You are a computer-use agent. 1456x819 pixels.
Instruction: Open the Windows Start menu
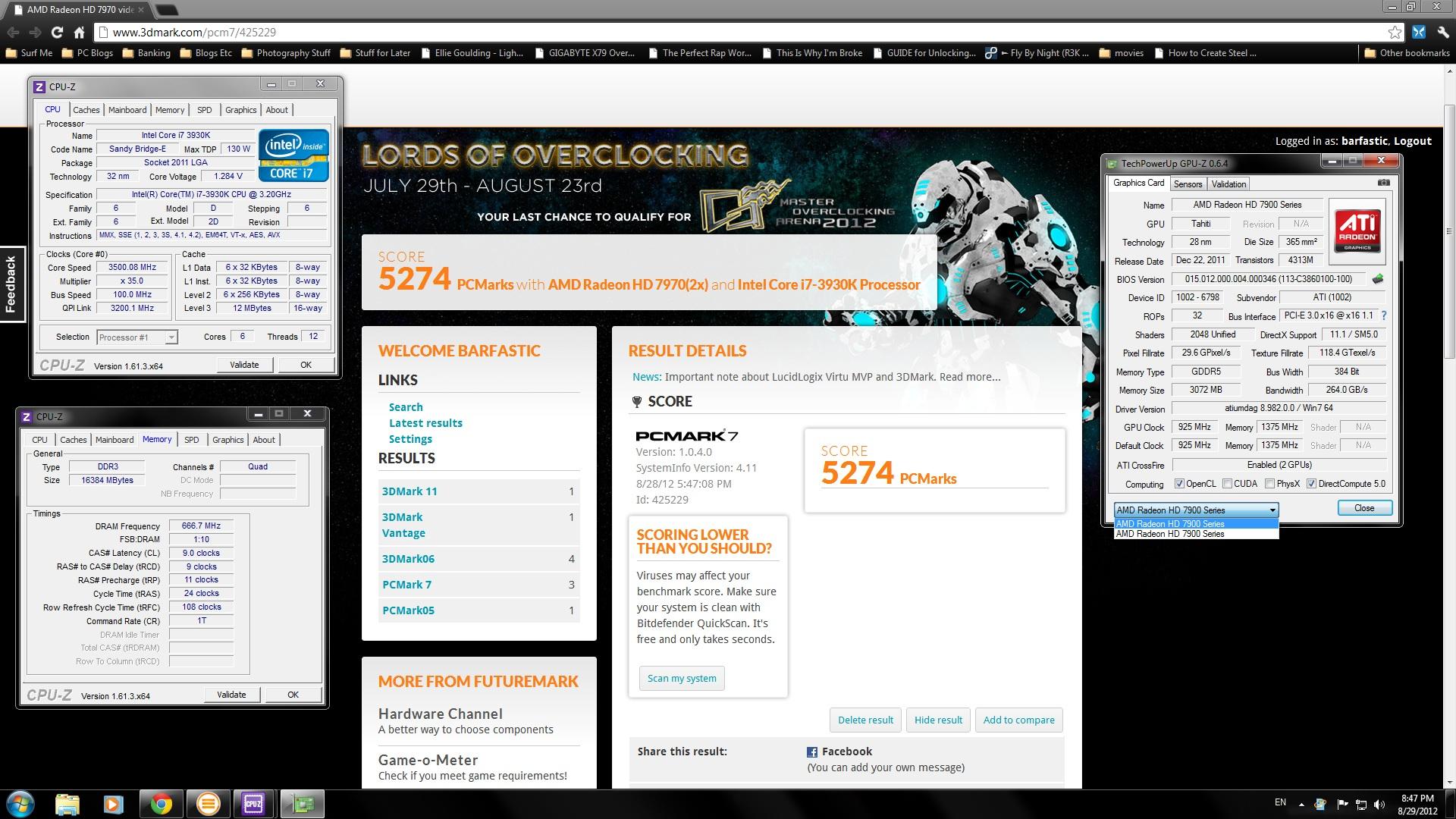[20, 804]
